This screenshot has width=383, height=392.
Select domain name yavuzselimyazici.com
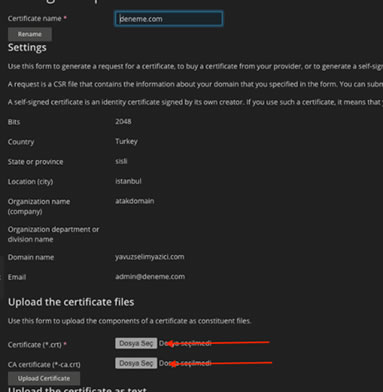150,257
